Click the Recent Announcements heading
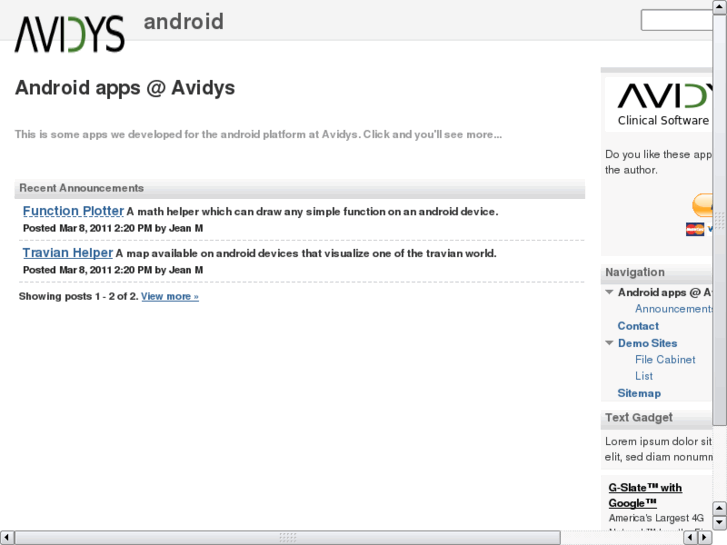Image resolution: width=727 pixels, height=545 pixels. [x=82, y=188]
